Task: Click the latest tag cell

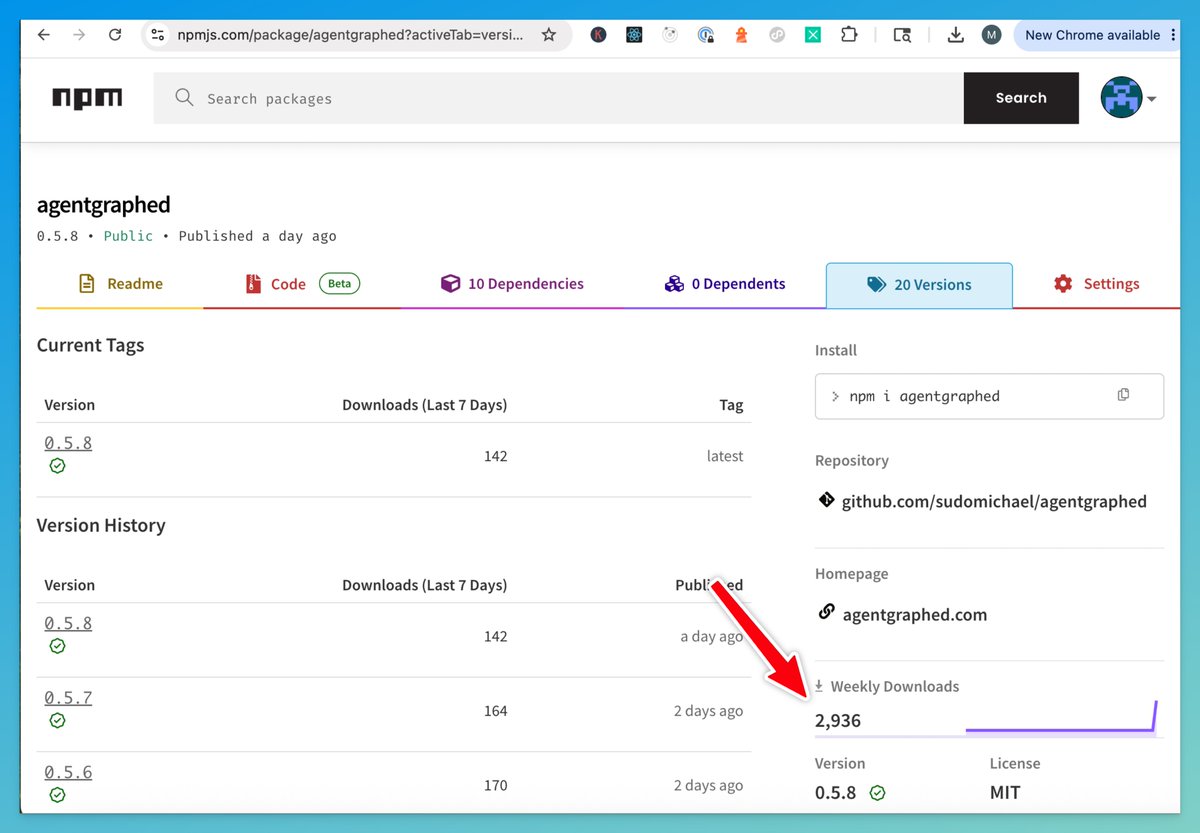Action: pyautogui.click(x=725, y=456)
